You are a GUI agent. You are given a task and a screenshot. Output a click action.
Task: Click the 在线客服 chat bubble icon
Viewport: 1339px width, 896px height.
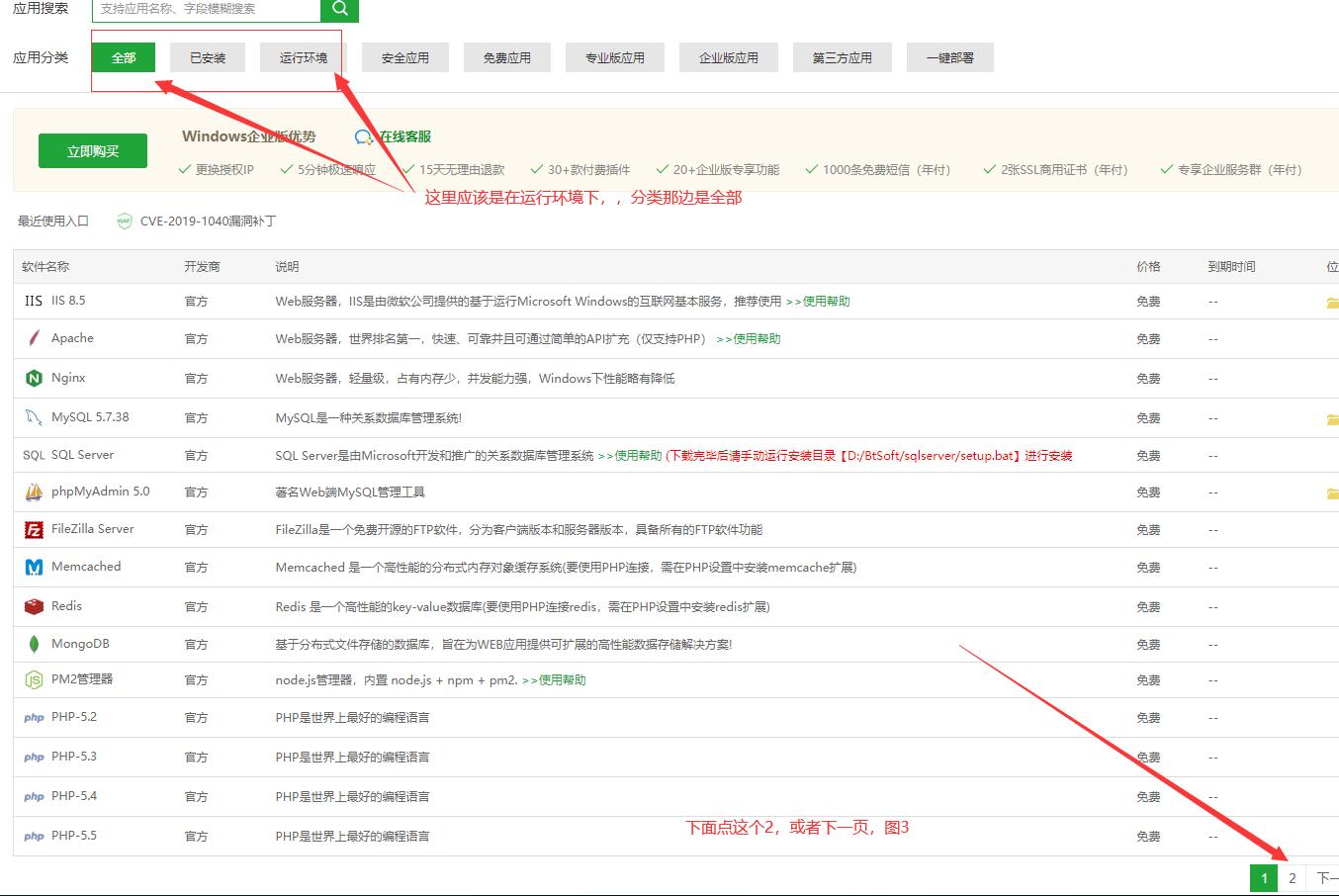pos(364,136)
